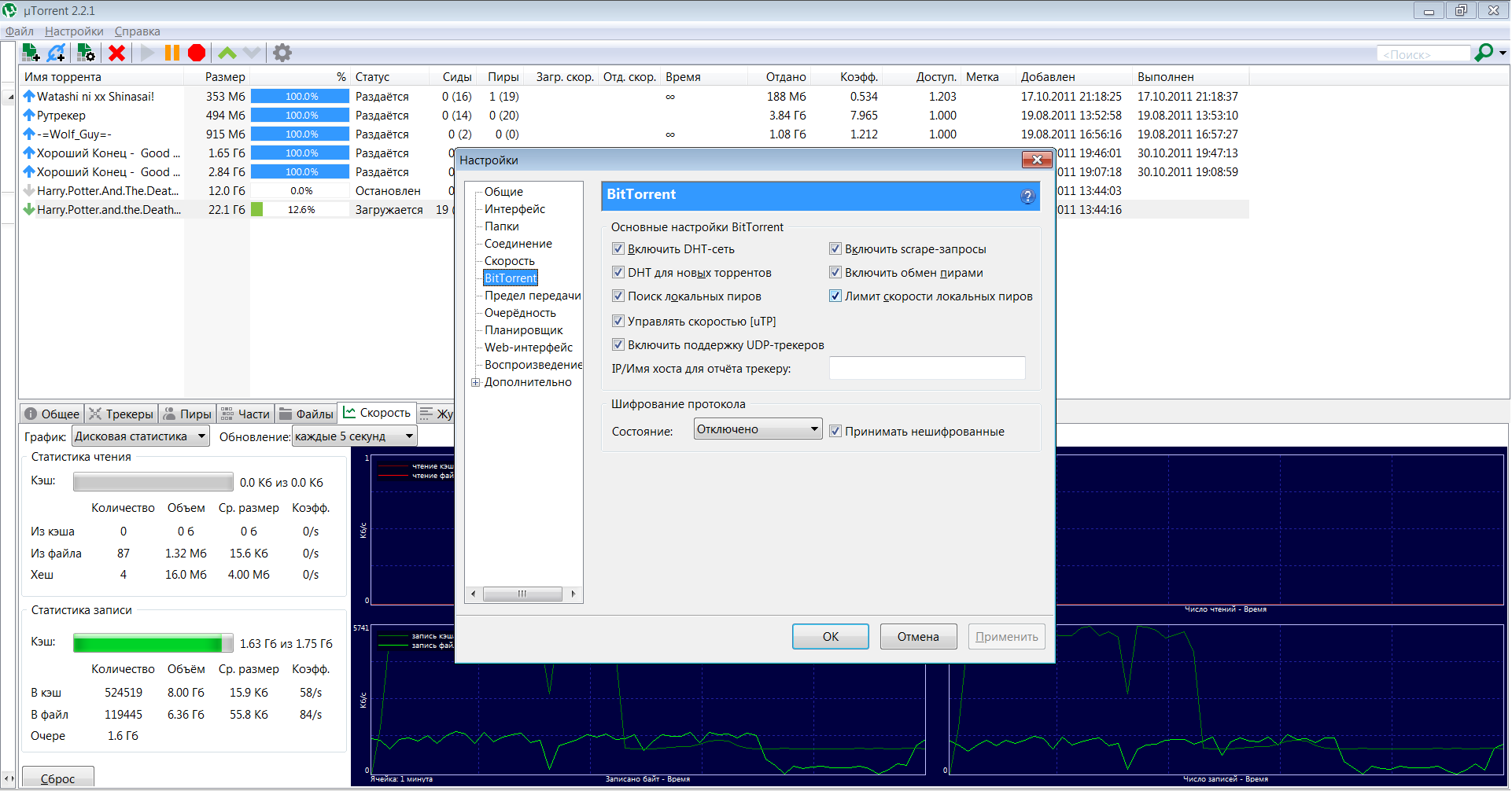Select Web-интерфейс in settings tree

point(528,347)
